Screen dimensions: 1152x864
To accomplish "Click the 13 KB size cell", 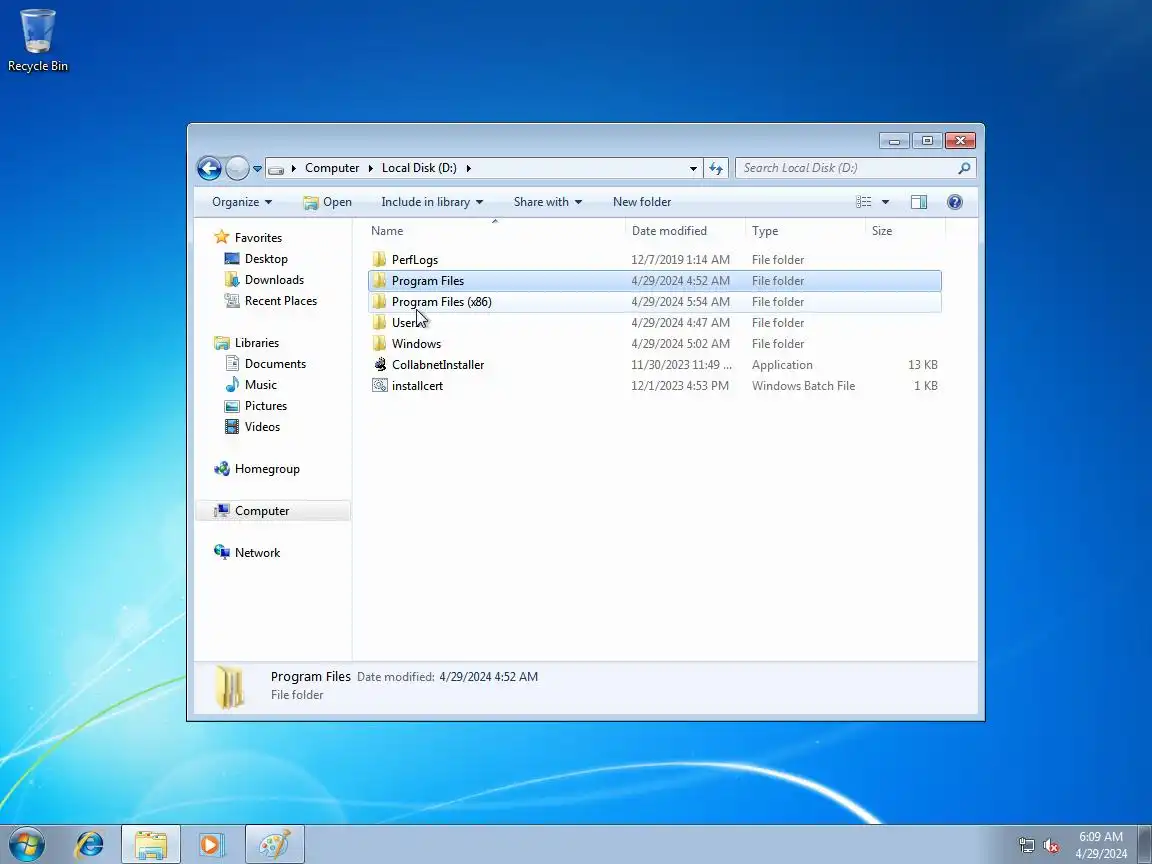I will pos(923,365).
